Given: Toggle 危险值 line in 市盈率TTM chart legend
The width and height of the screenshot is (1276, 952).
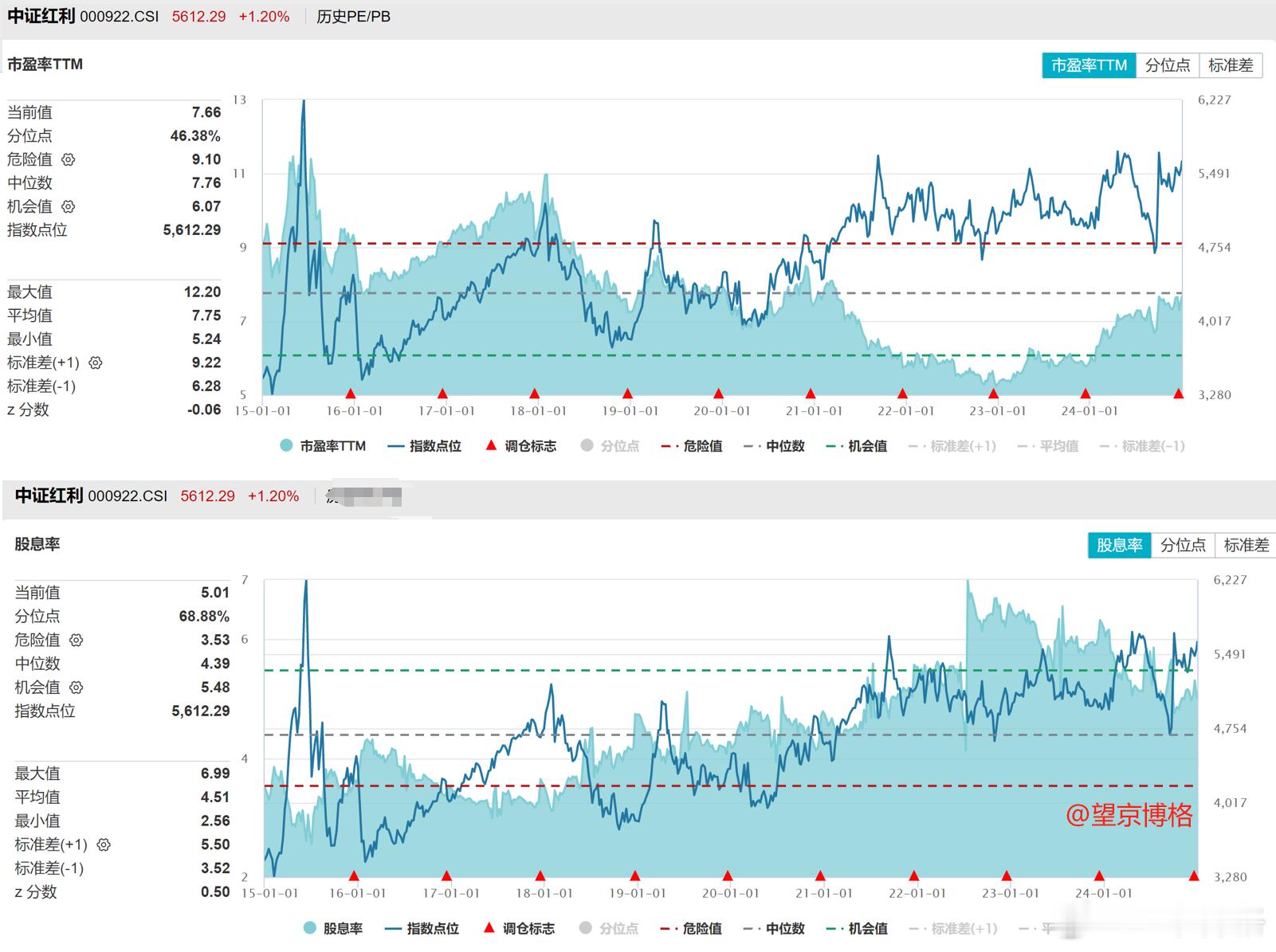Looking at the screenshot, I should (x=692, y=446).
